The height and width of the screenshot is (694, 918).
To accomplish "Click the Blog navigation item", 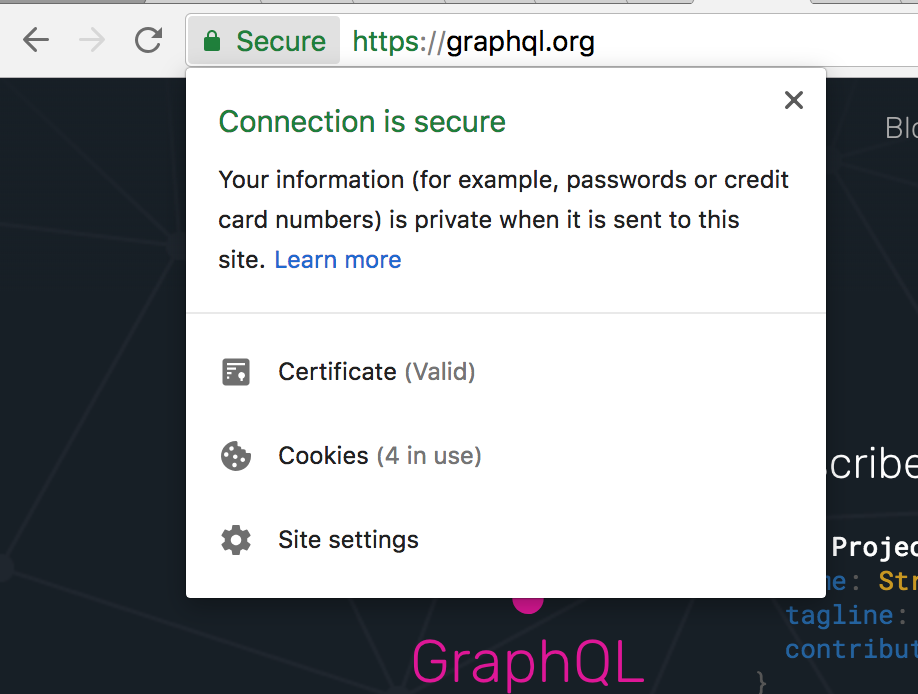I will coord(901,127).
